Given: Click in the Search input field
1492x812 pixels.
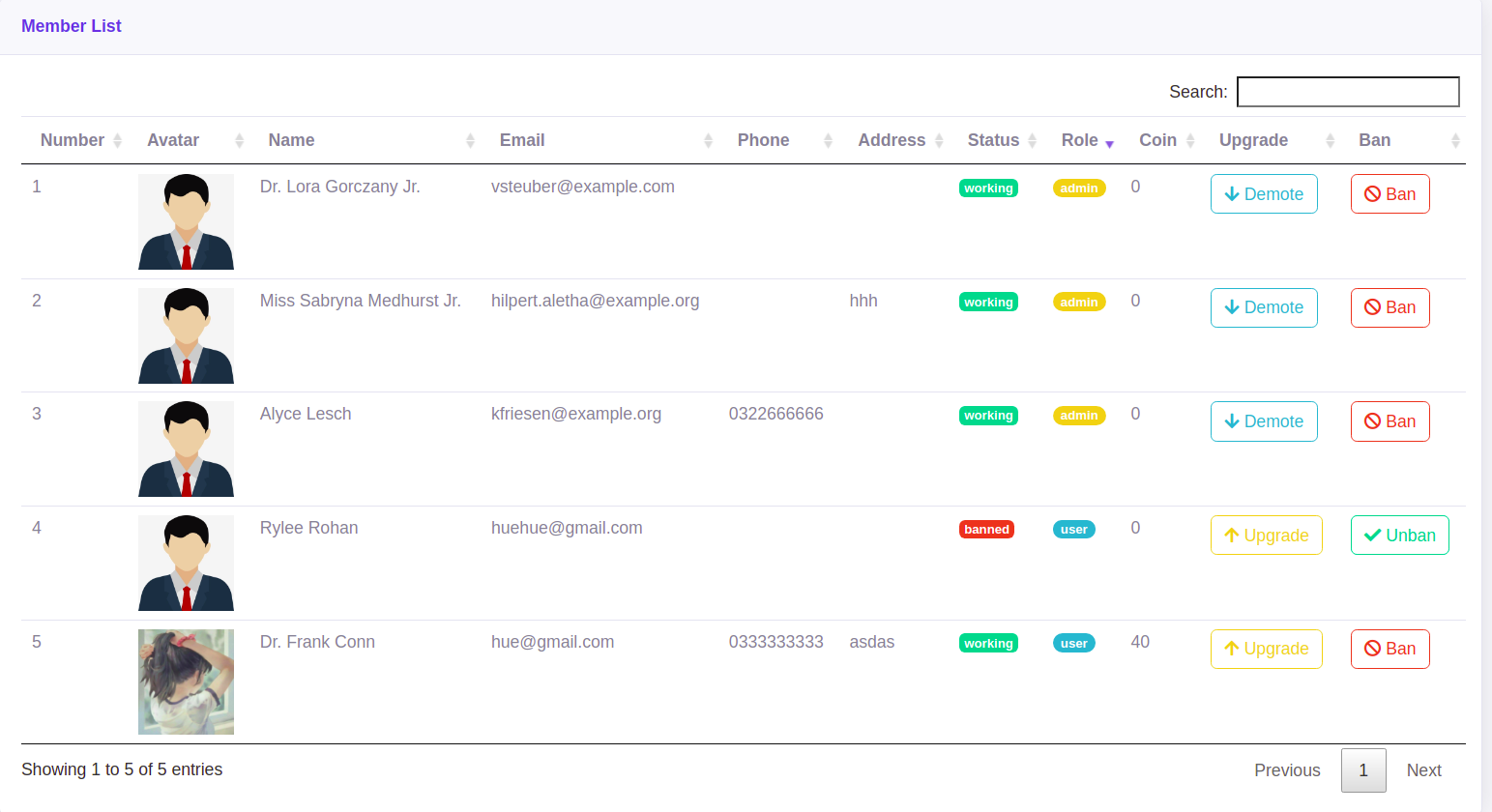Looking at the screenshot, I should [1348, 92].
